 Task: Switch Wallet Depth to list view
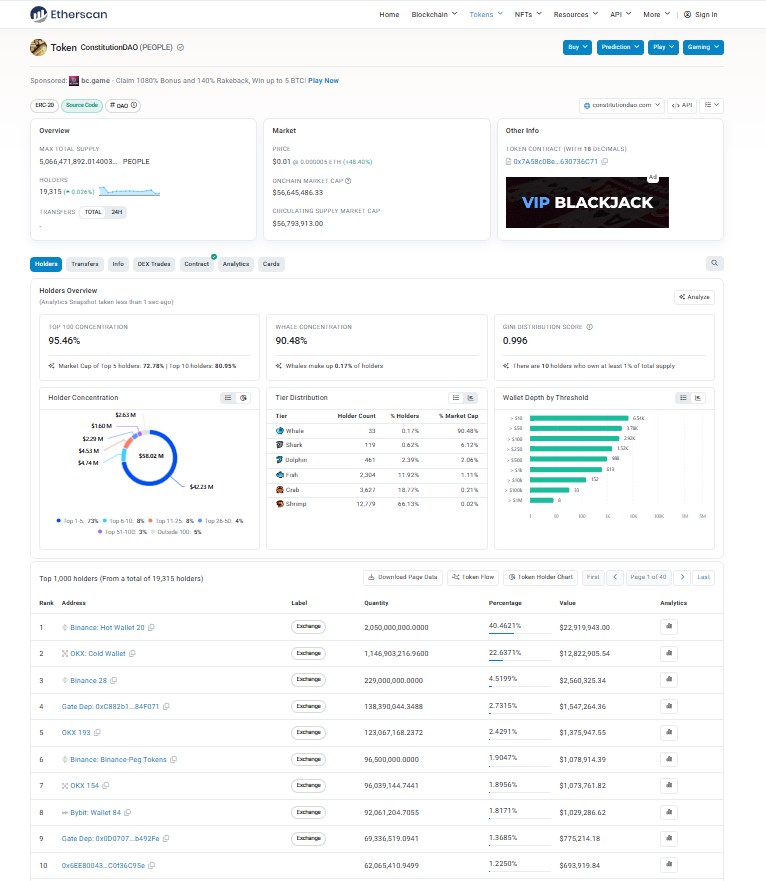683,398
